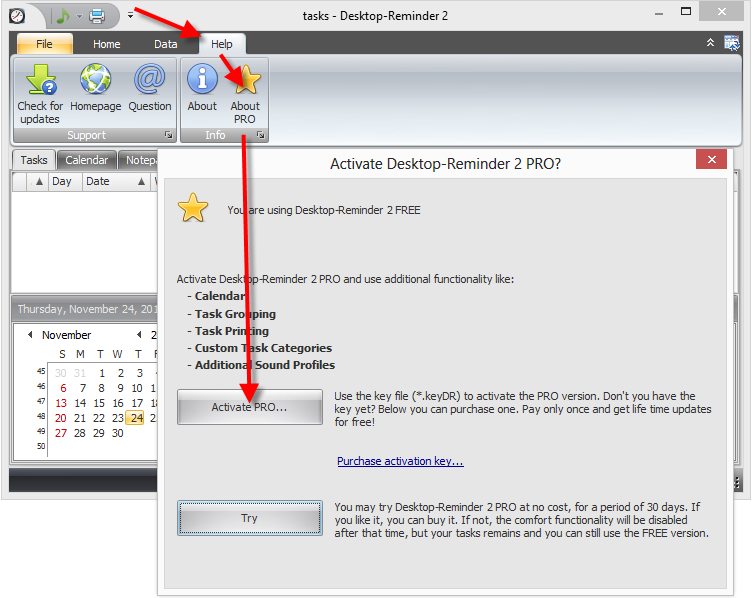Sort by the Date column header

pyautogui.click(x=116, y=181)
